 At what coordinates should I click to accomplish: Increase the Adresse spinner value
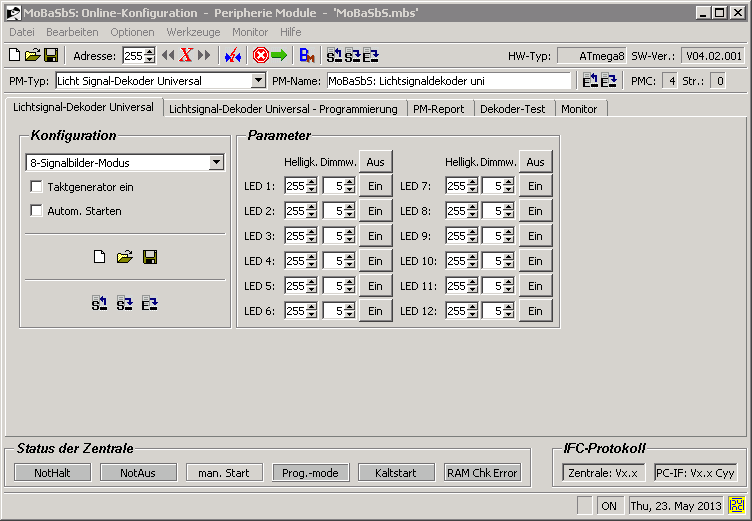click(x=150, y=52)
